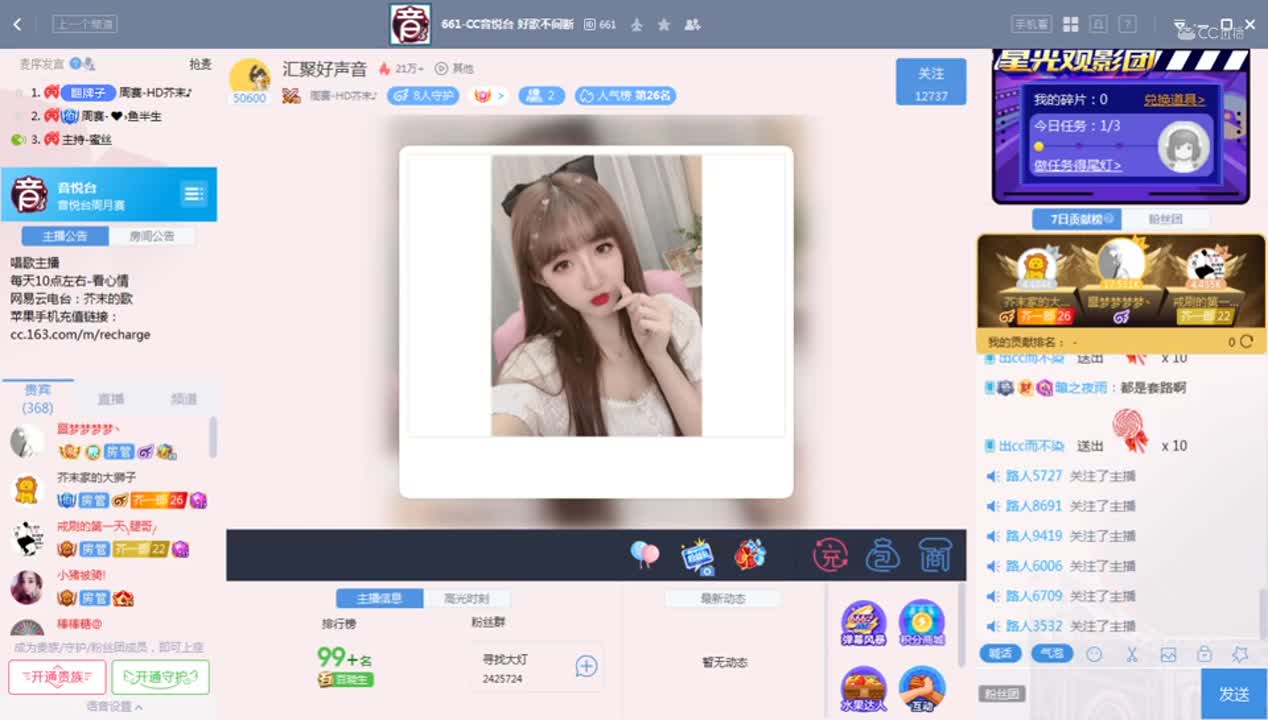Open the 商 shop icon
The height and width of the screenshot is (720, 1268).
click(x=934, y=555)
